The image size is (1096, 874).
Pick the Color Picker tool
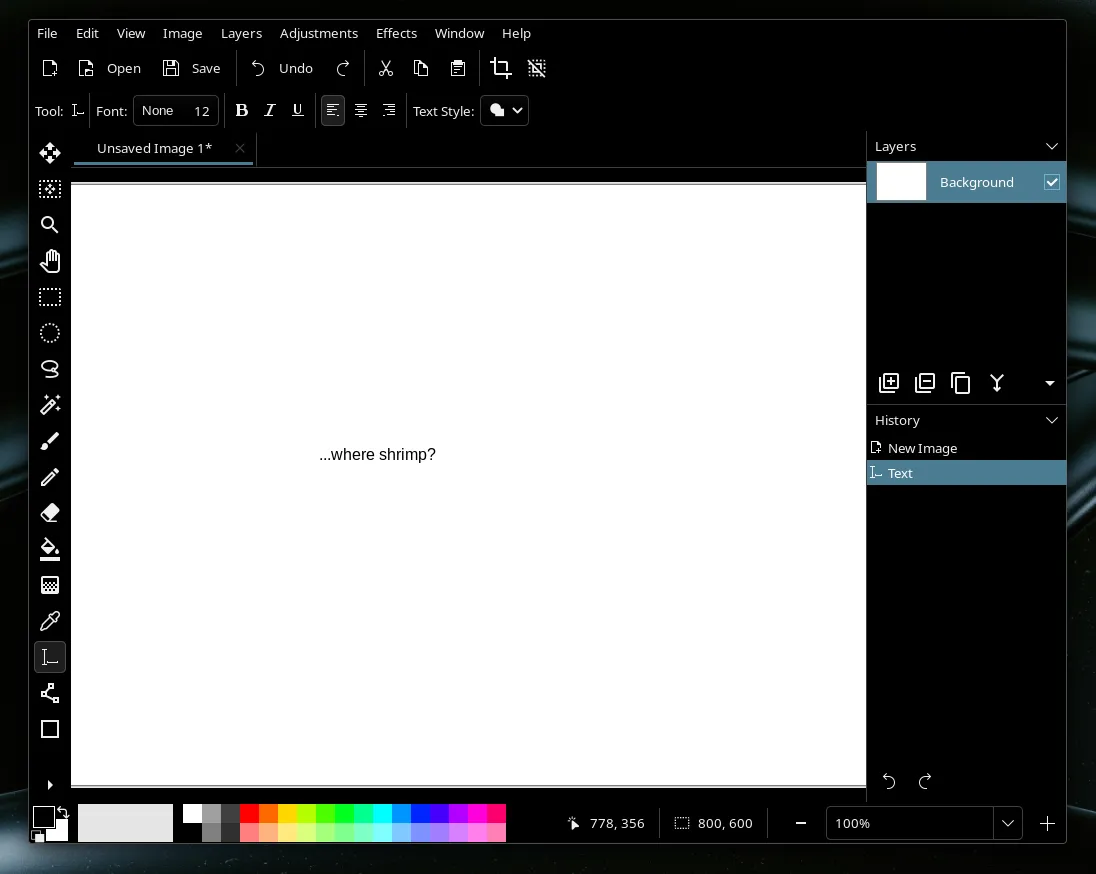coord(50,621)
